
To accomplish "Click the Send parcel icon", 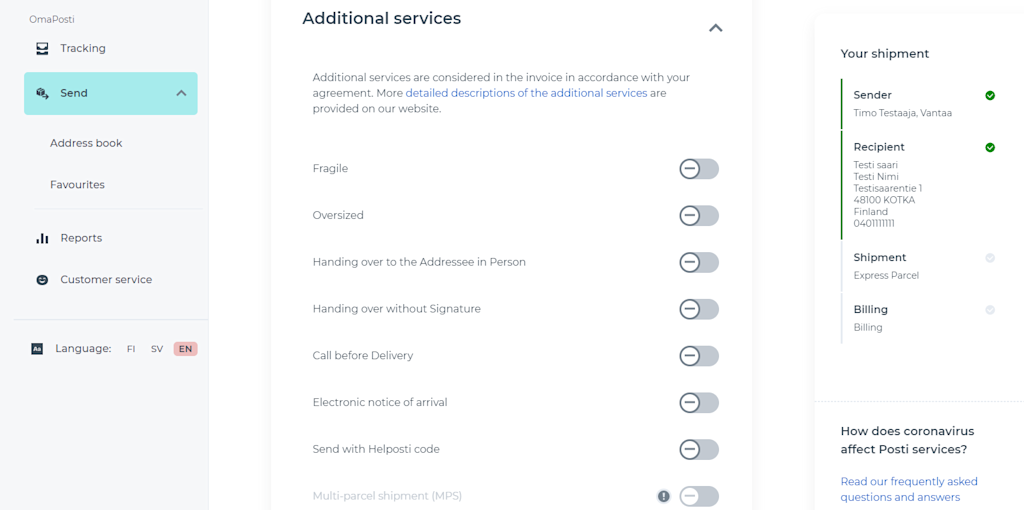I will coord(42,93).
